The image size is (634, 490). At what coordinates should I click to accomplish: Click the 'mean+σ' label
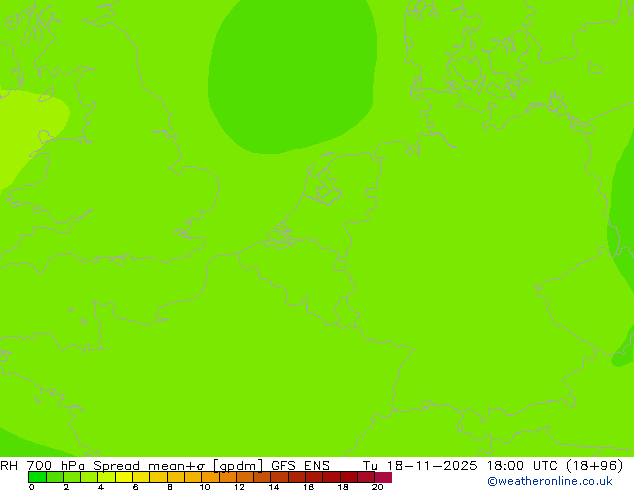pos(177,466)
